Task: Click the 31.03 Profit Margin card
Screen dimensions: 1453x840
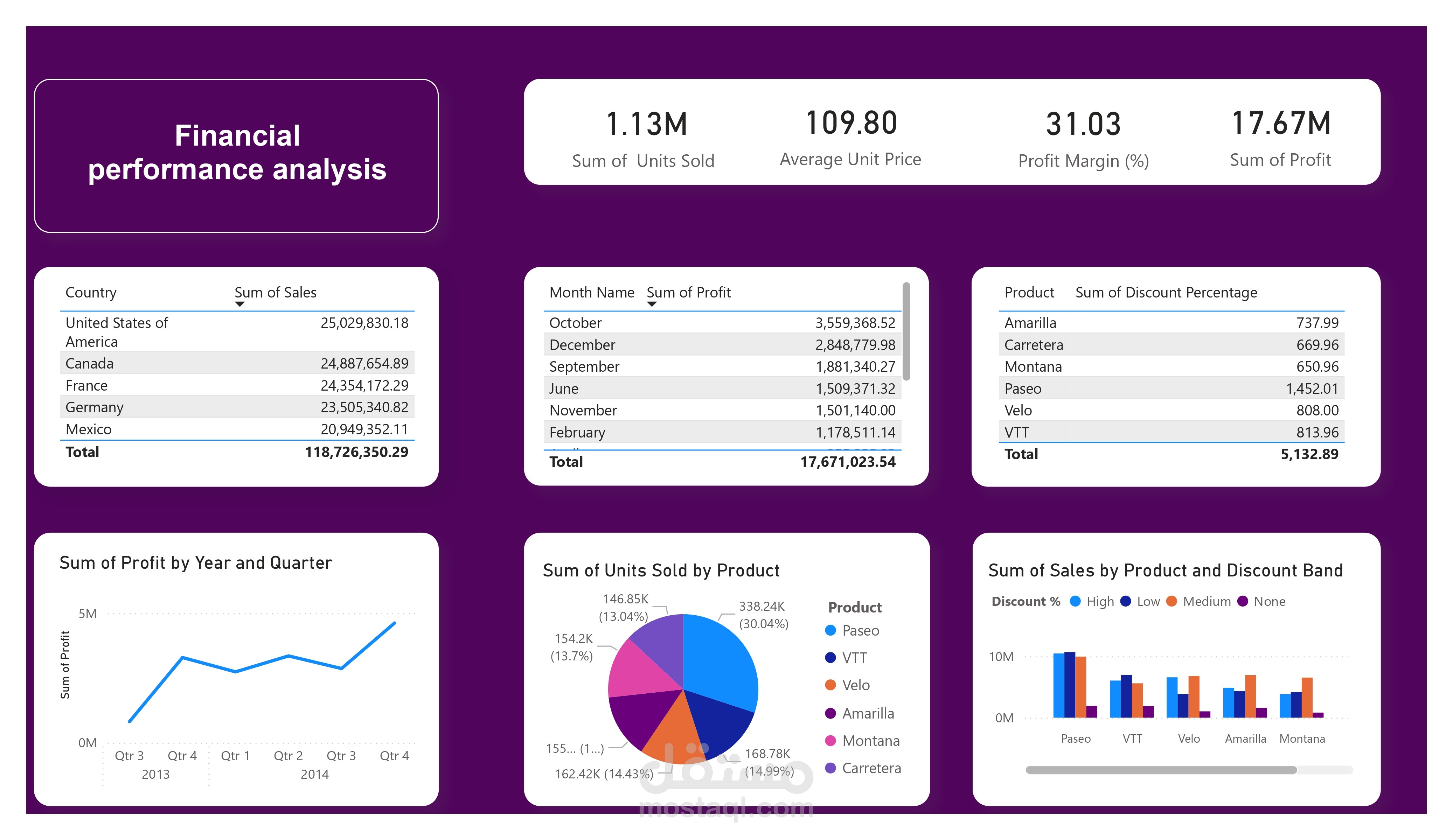Action: [1083, 140]
